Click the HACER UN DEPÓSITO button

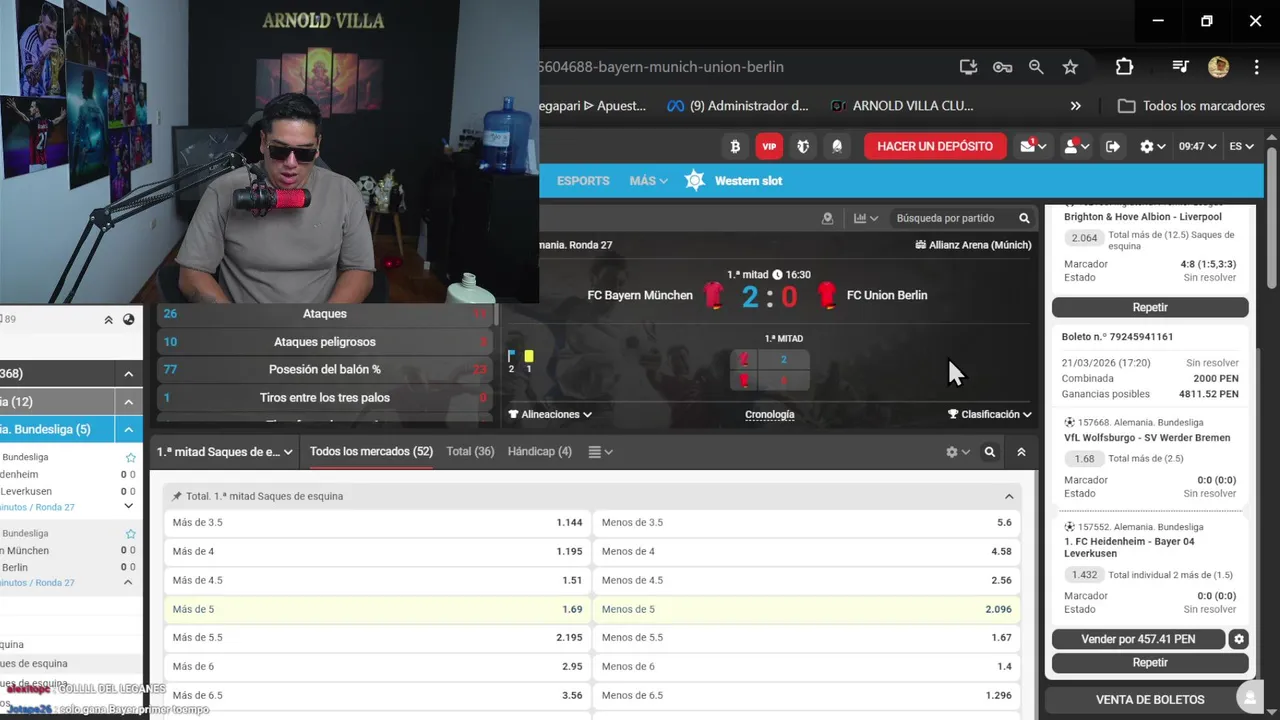[x=935, y=146]
